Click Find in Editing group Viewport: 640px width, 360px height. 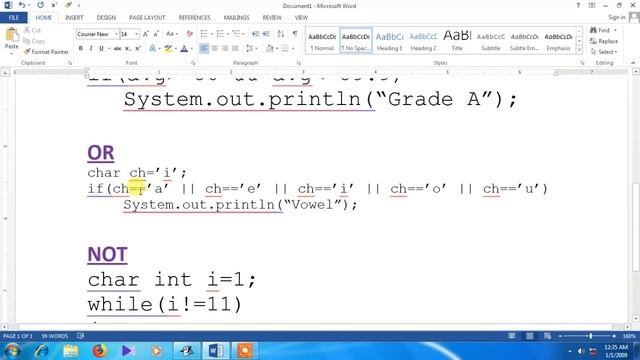tap(600, 30)
